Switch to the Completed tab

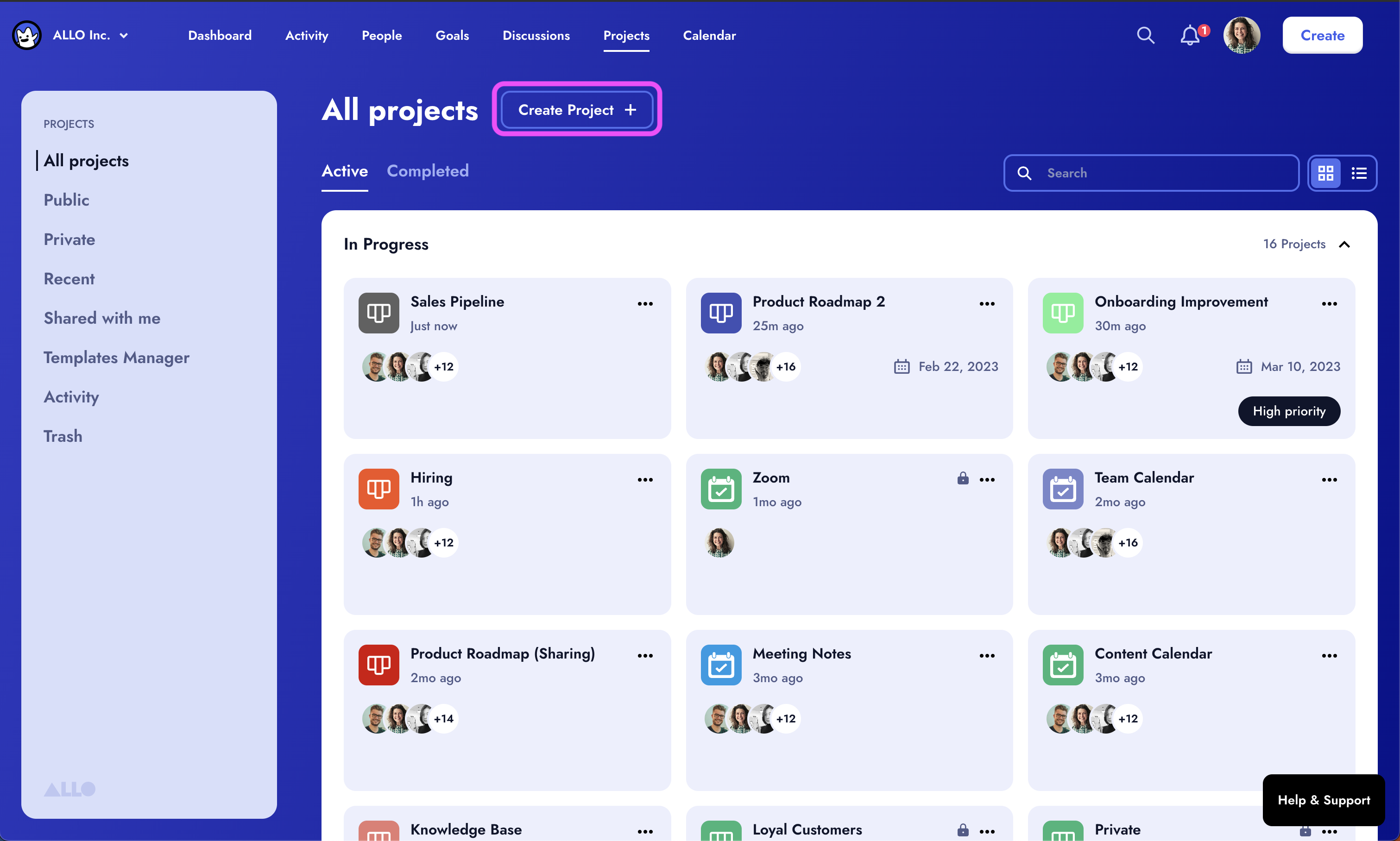coord(428,171)
